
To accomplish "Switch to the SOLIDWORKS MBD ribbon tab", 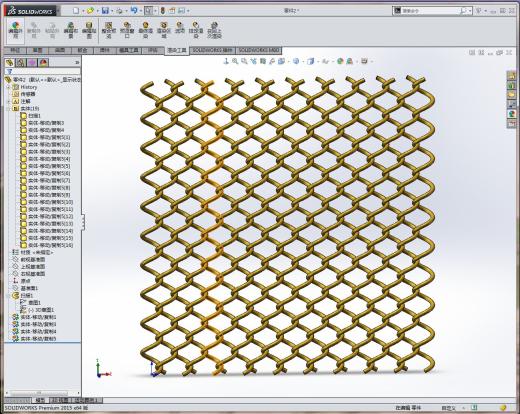I will pos(259,50).
